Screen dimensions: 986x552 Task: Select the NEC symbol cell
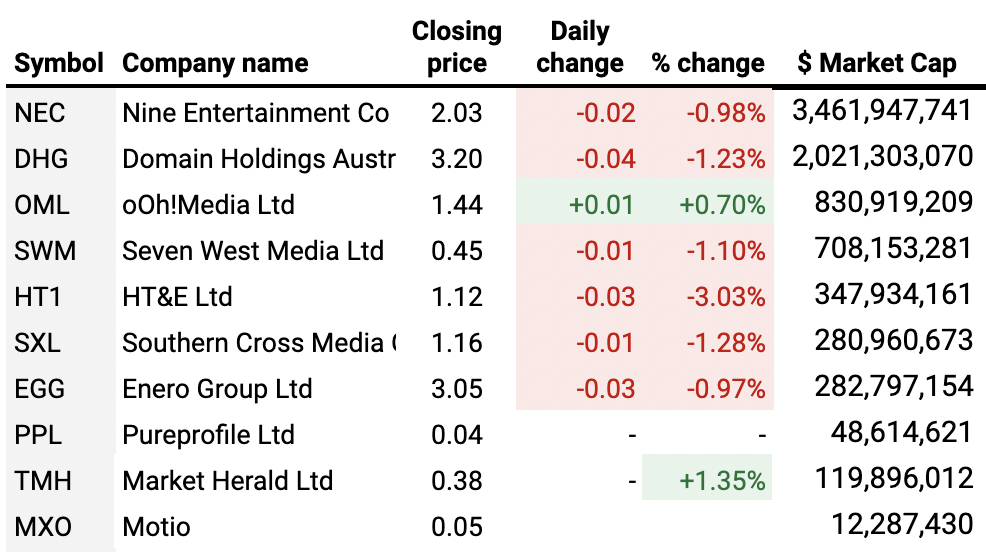(42, 113)
